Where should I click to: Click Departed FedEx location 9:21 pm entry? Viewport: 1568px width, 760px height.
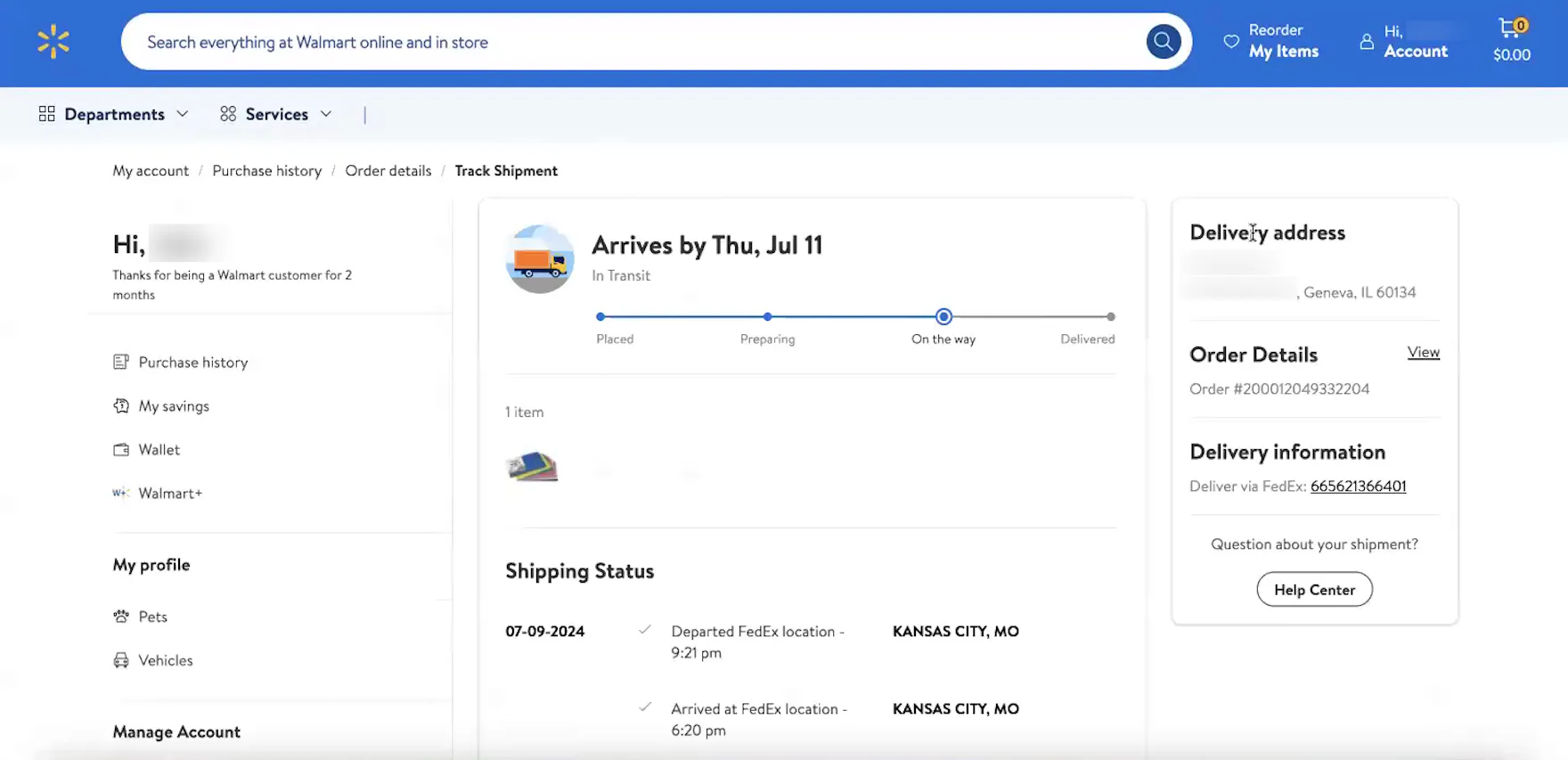tap(758, 642)
